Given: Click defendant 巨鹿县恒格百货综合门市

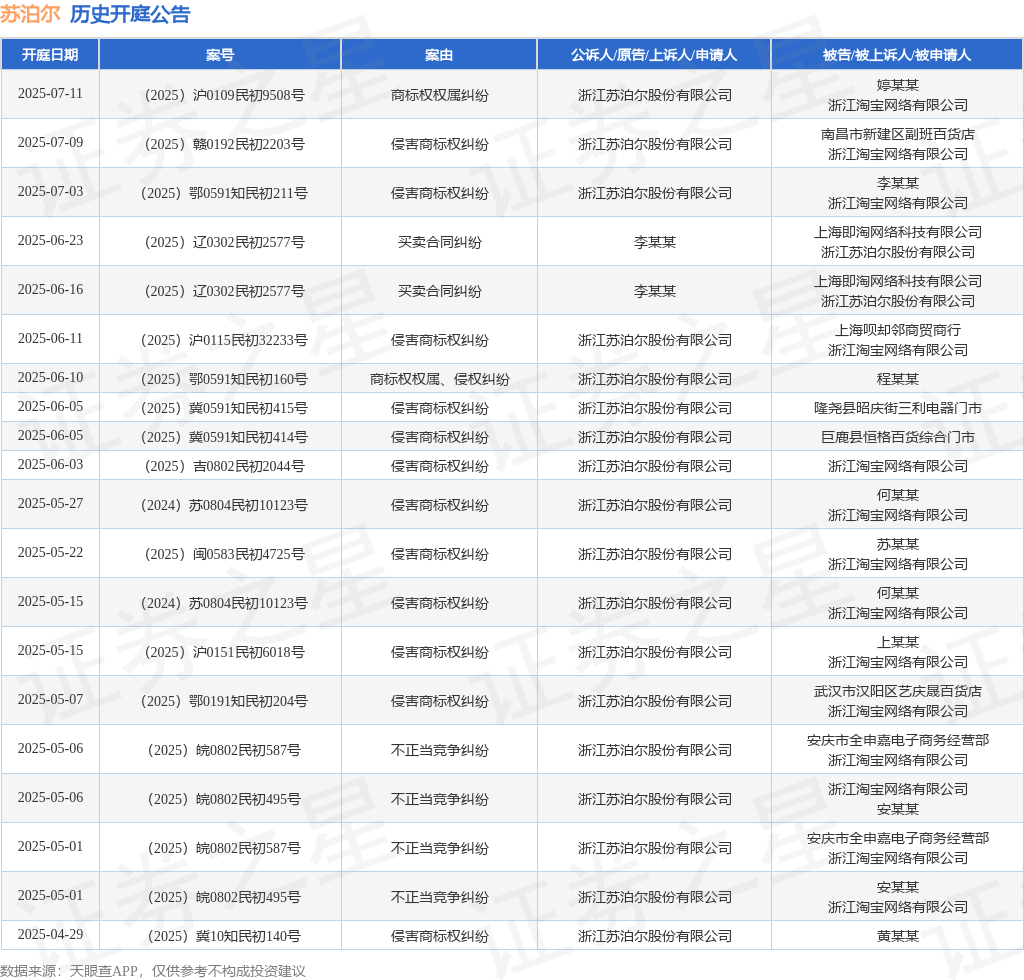Looking at the screenshot, I should [897, 437].
